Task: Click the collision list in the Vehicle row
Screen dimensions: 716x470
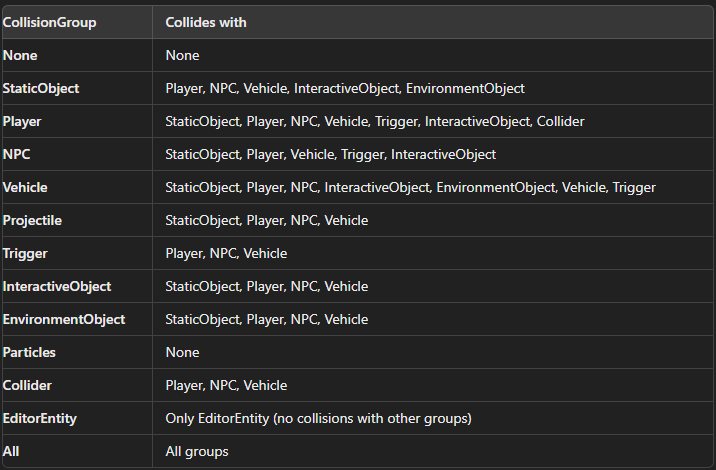Action: click(x=410, y=187)
